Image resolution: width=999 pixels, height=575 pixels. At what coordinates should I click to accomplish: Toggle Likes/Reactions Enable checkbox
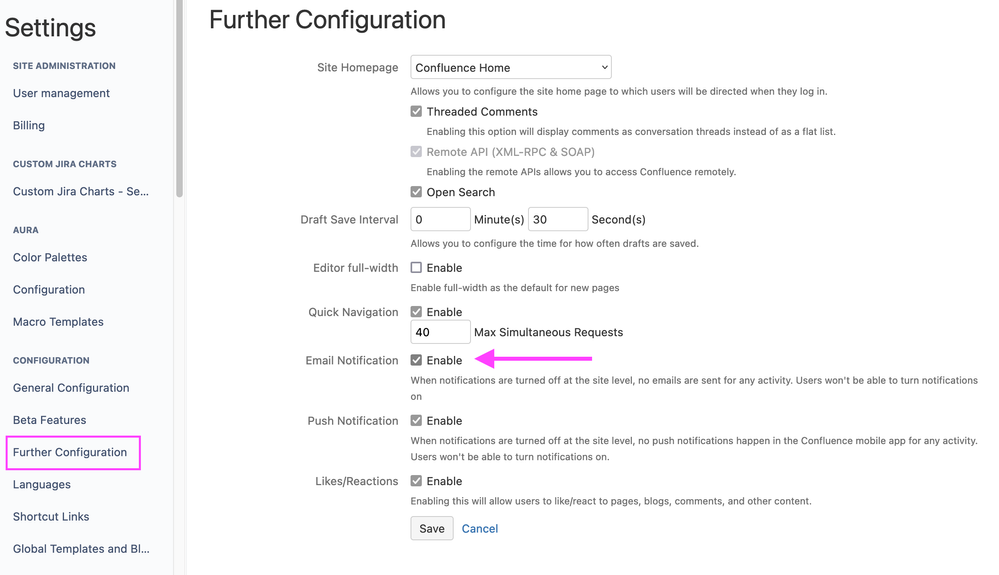(416, 481)
